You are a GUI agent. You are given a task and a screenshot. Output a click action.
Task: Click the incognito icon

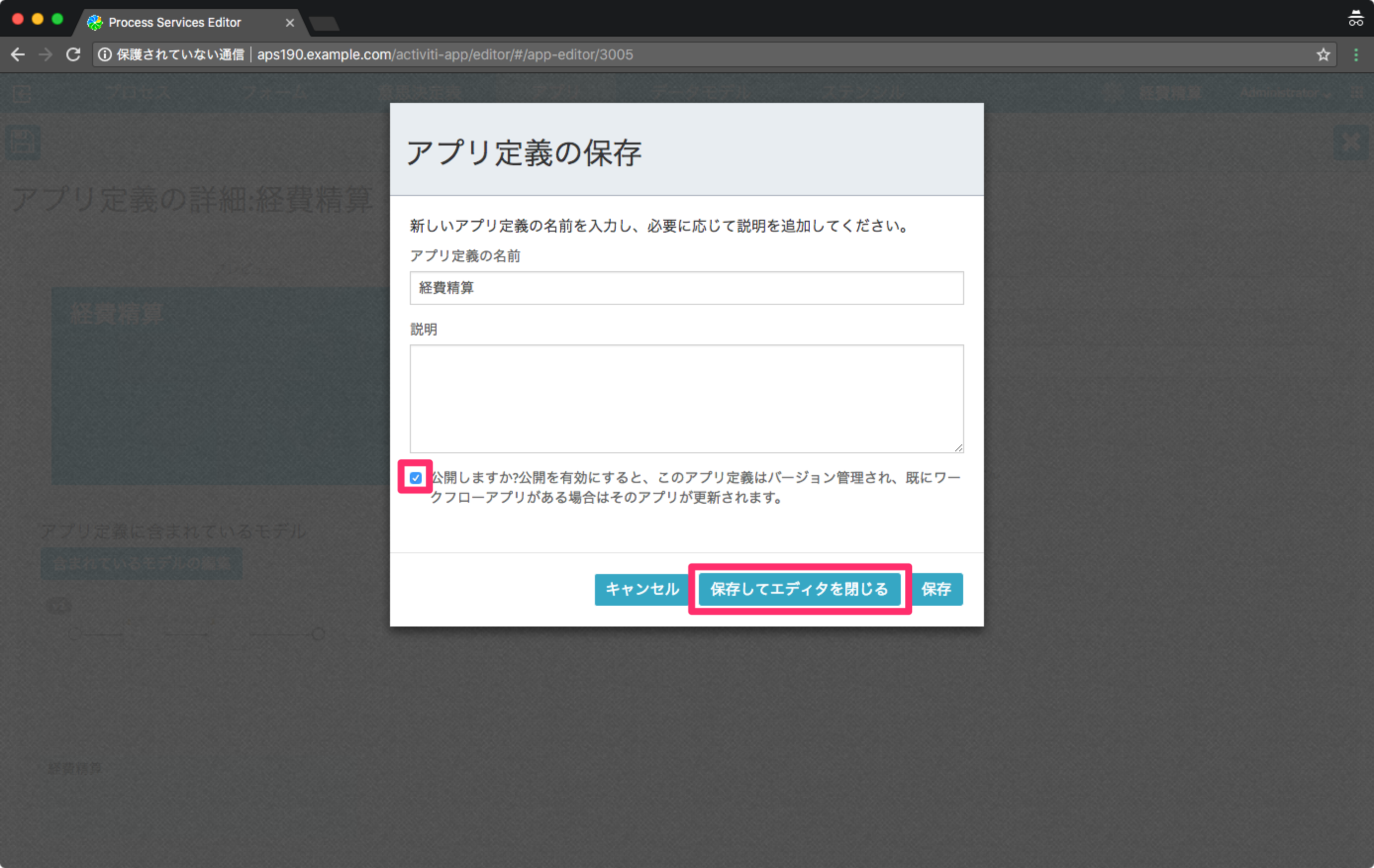tap(1356, 18)
